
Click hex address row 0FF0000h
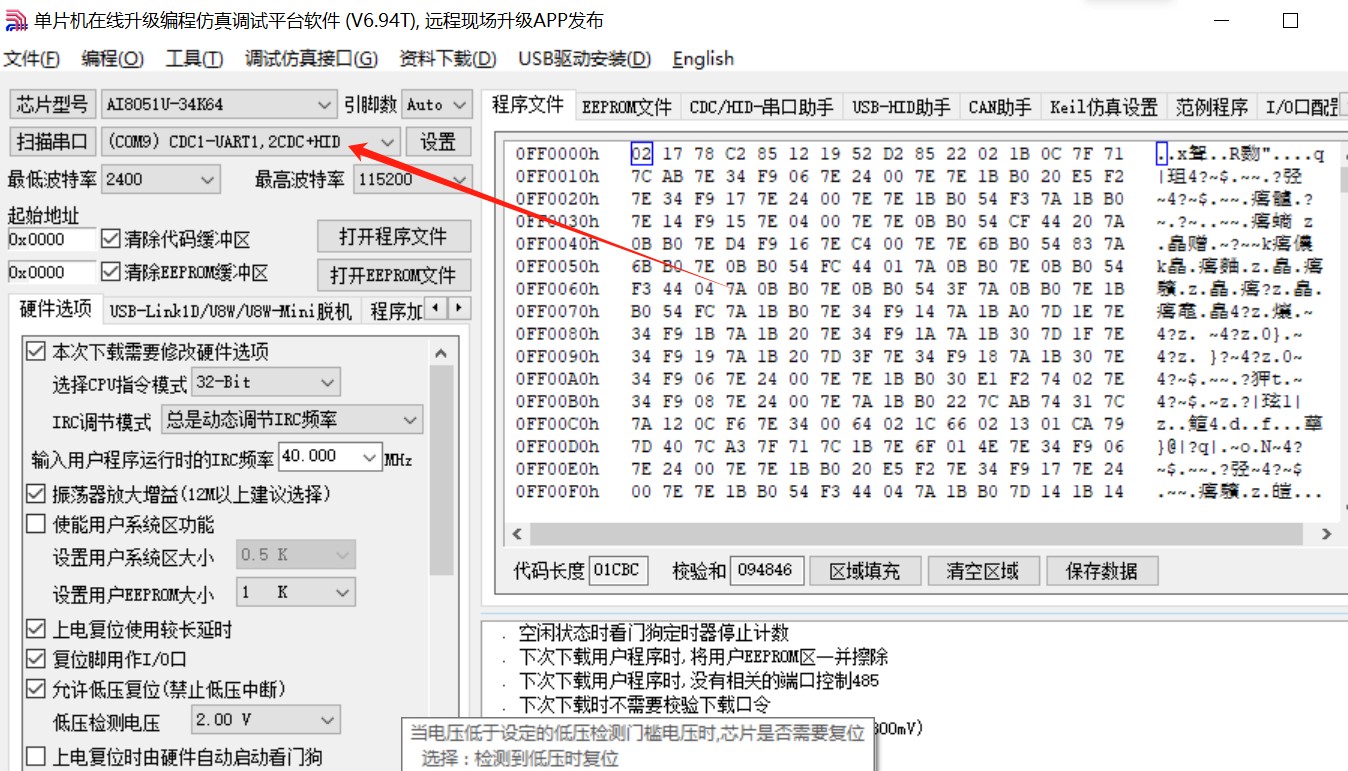tap(557, 154)
